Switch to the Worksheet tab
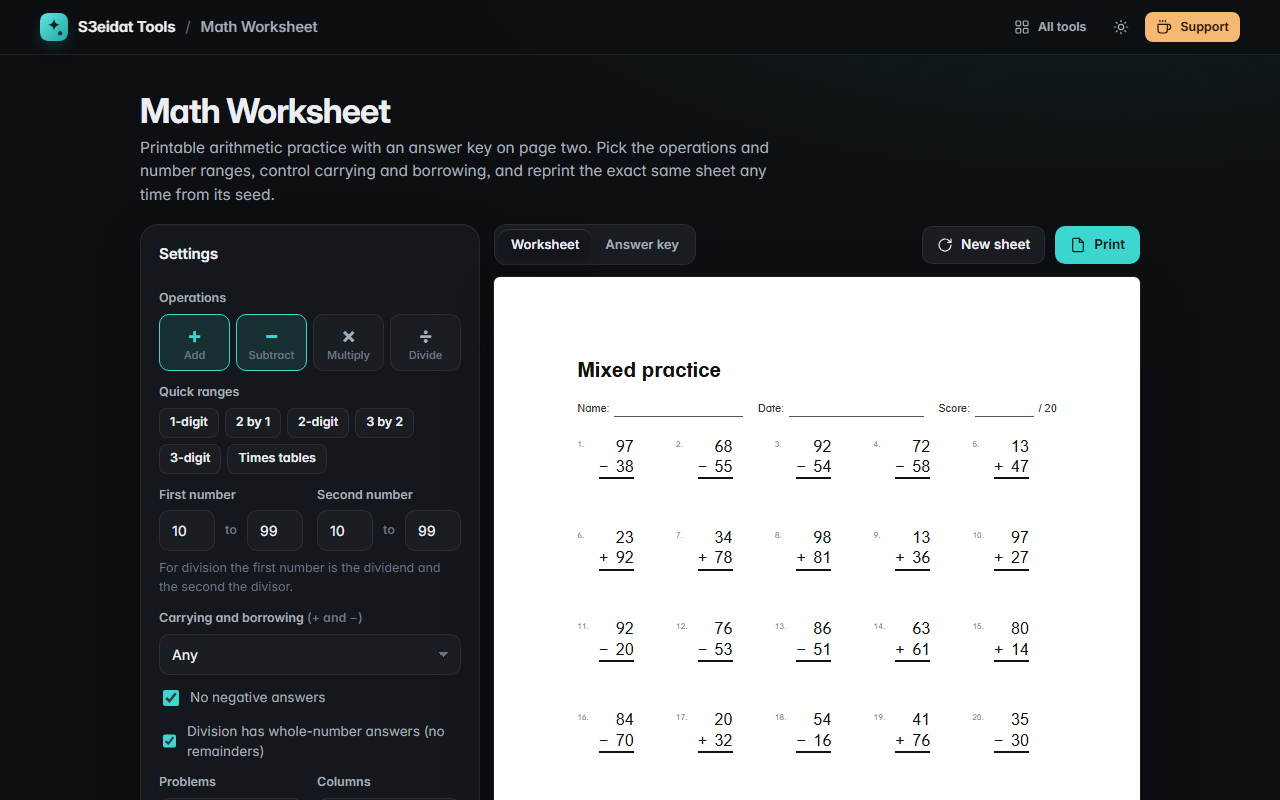The width and height of the screenshot is (1280, 800). tap(545, 245)
